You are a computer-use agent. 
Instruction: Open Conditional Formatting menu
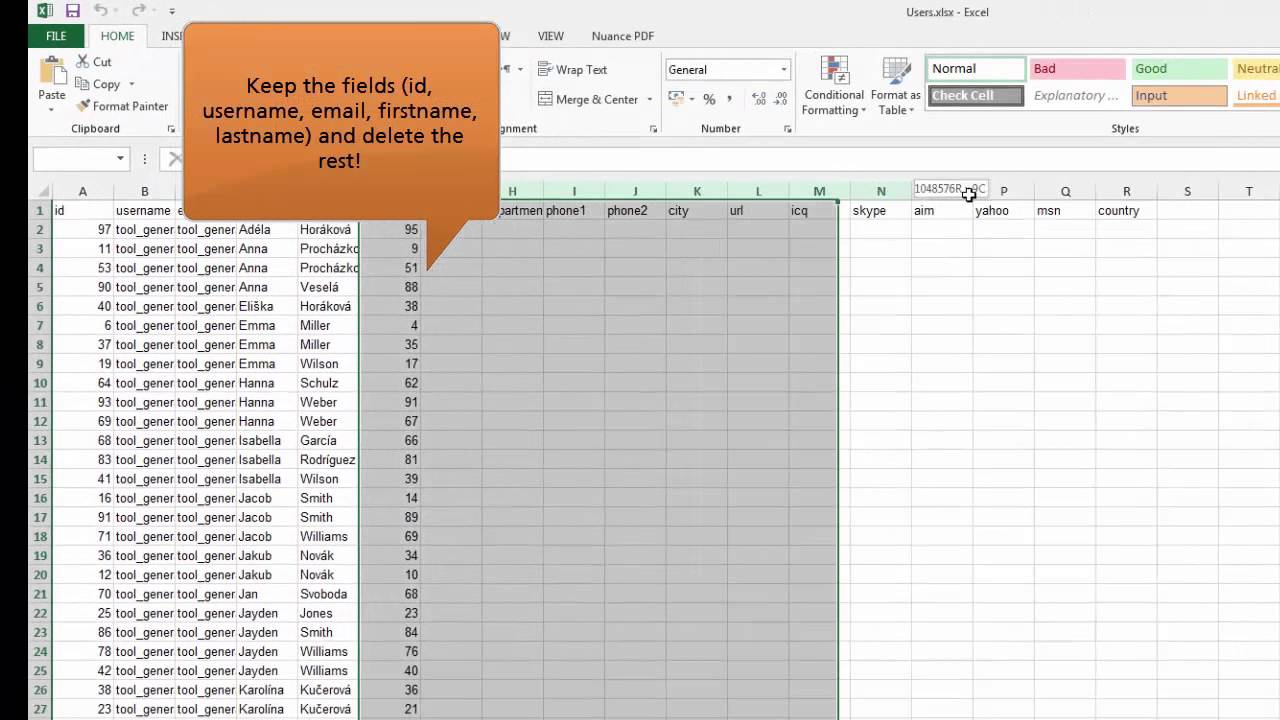click(x=834, y=86)
